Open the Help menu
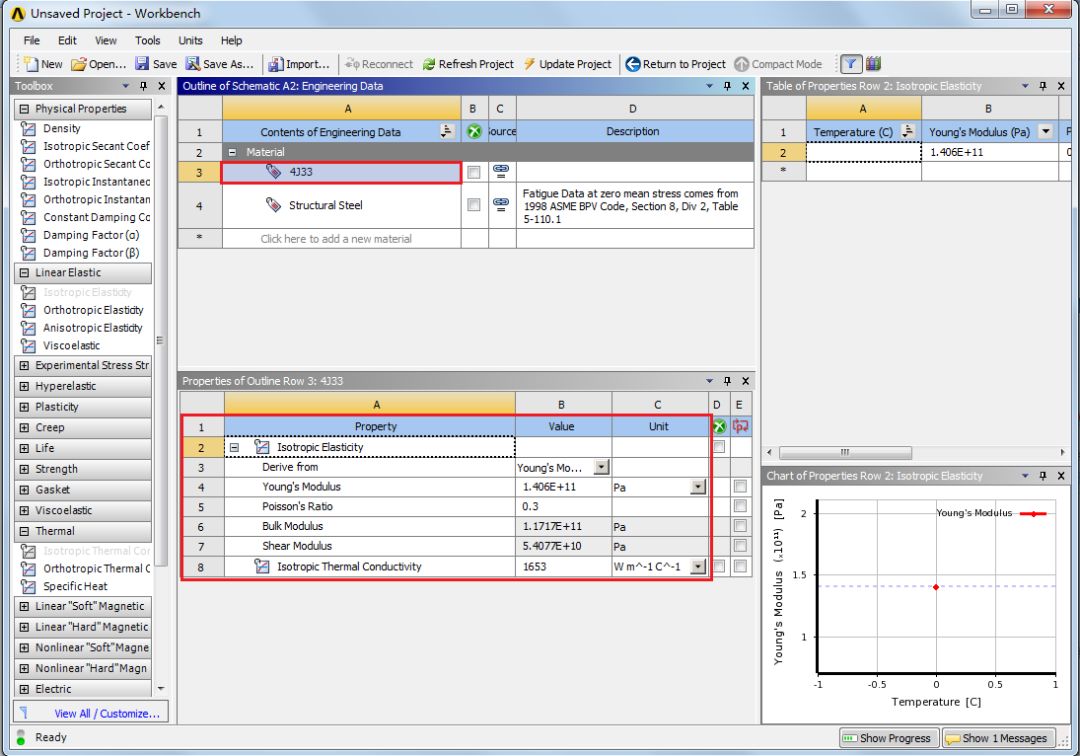Image resolution: width=1080 pixels, height=756 pixels. pos(231,41)
